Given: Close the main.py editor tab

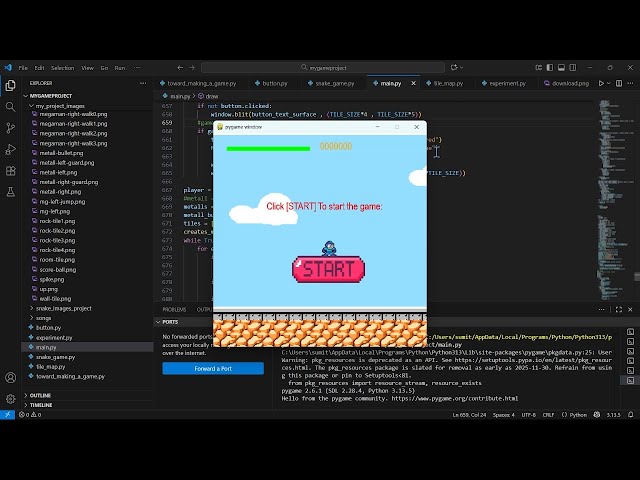Looking at the screenshot, I should [413, 83].
